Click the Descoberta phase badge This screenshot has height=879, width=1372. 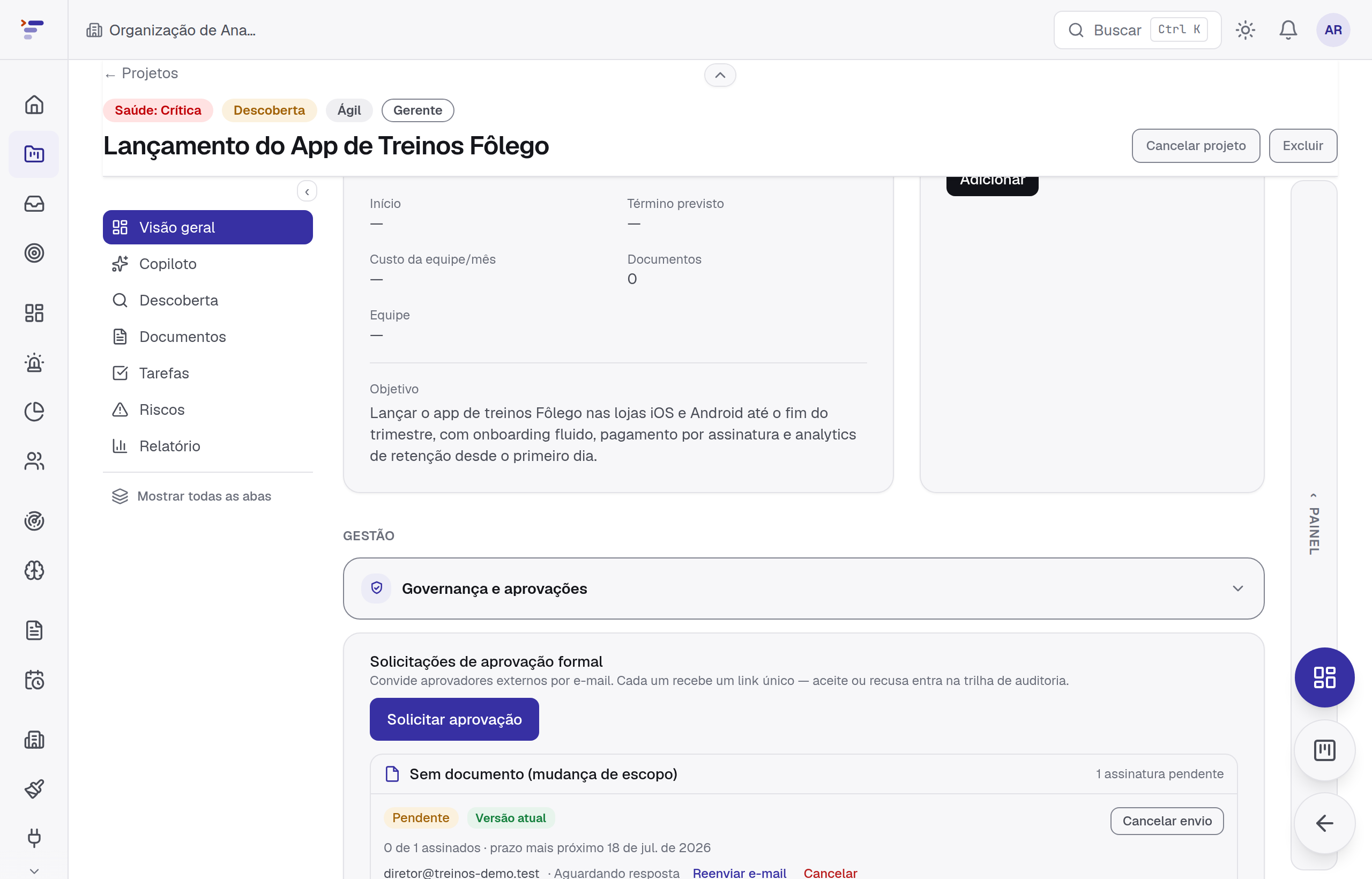tap(270, 110)
